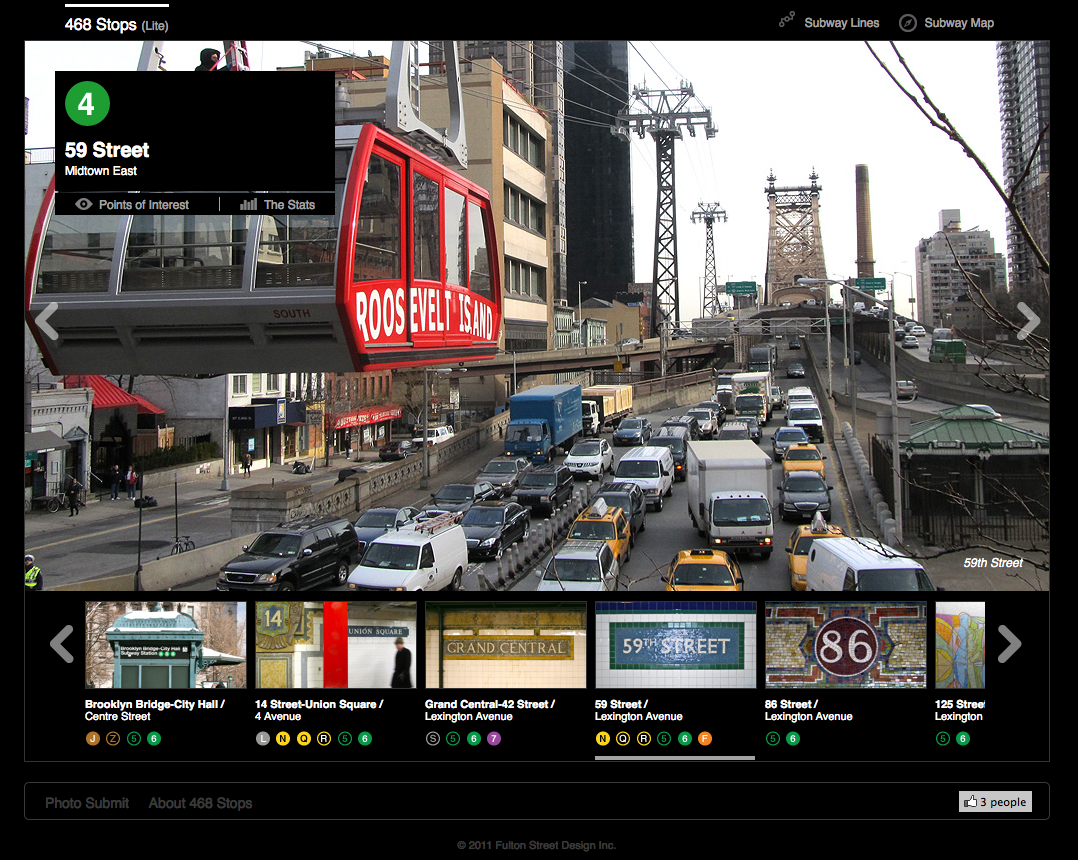The height and width of the screenshot is (860, 1078).
Task: Go to previous main photo with left arrow
Action: 47,320
